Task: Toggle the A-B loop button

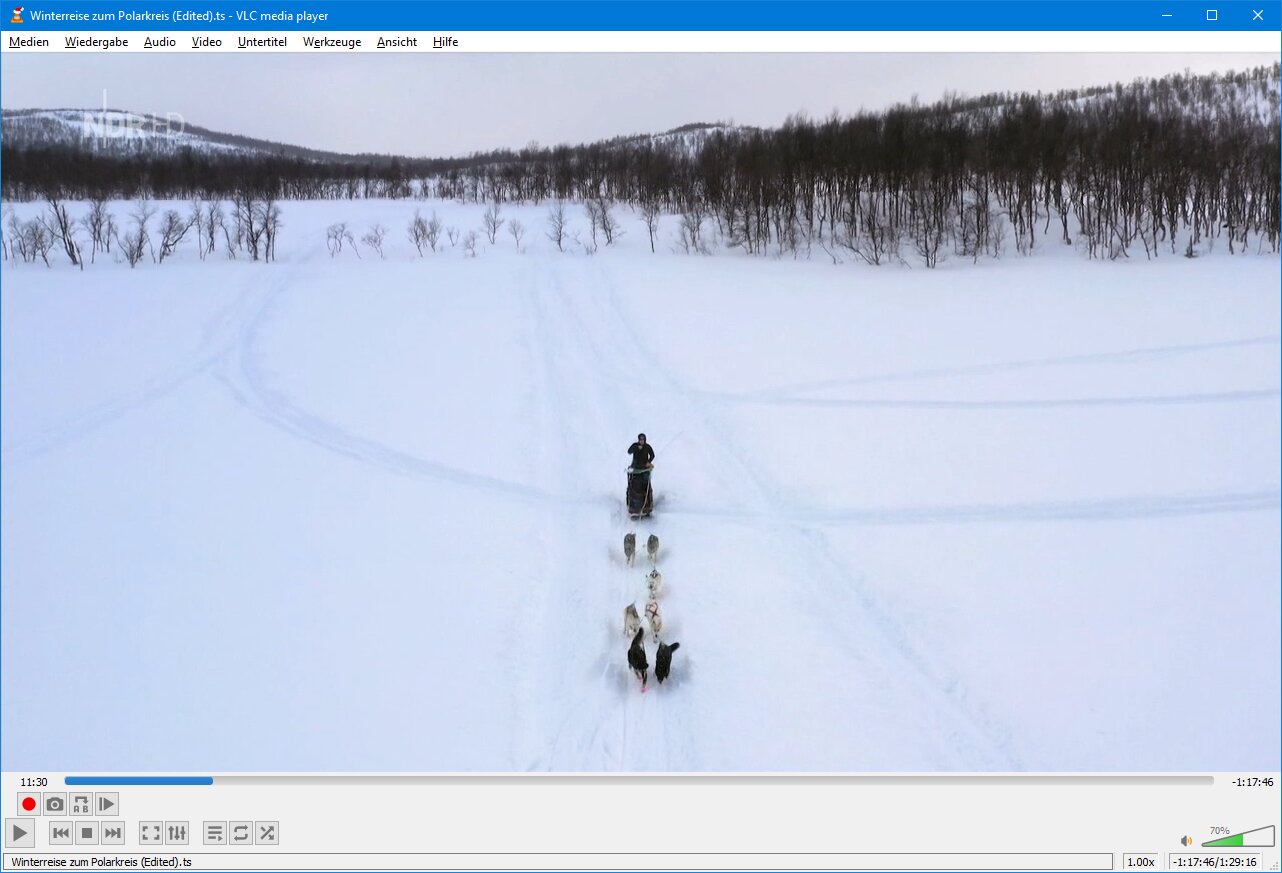Action: pyautogui.click(x=81, y=804)
